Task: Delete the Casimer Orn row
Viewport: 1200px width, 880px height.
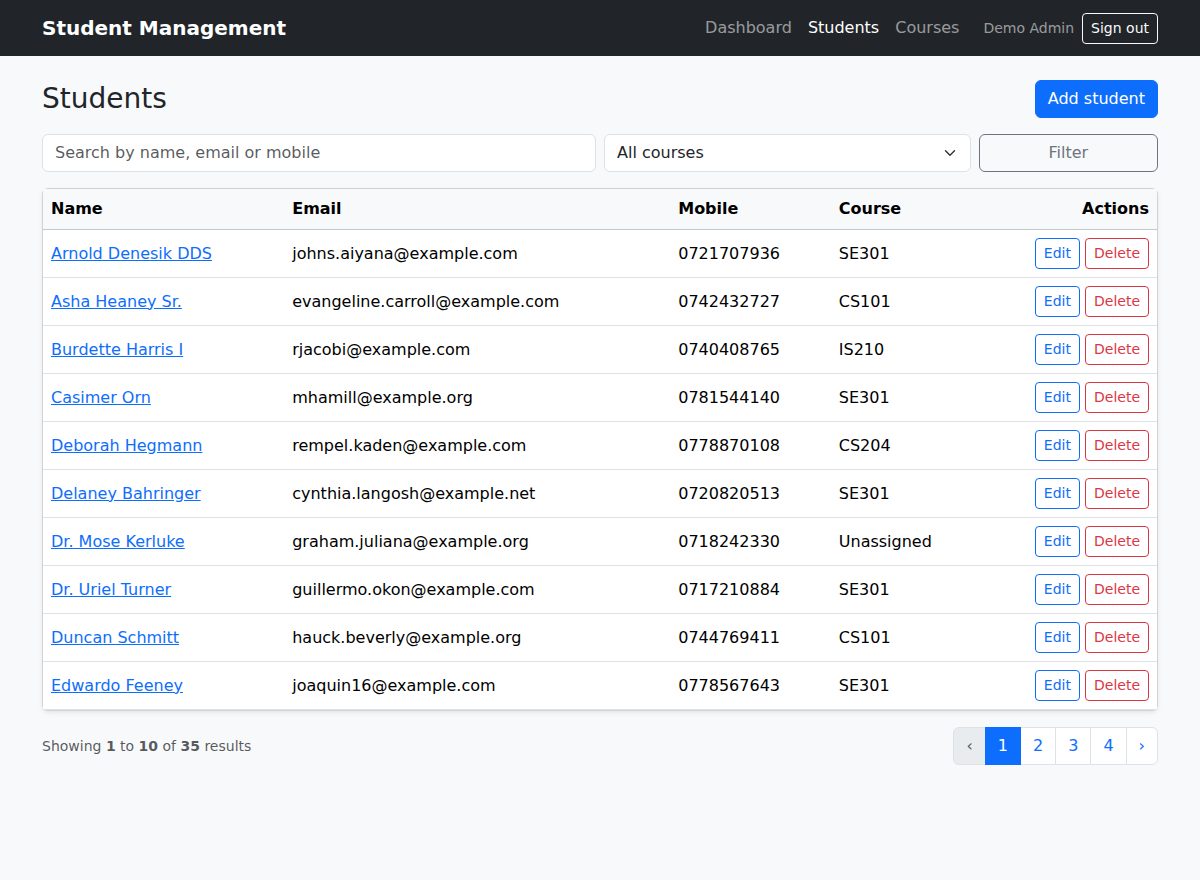Action: click(1117, 398)
